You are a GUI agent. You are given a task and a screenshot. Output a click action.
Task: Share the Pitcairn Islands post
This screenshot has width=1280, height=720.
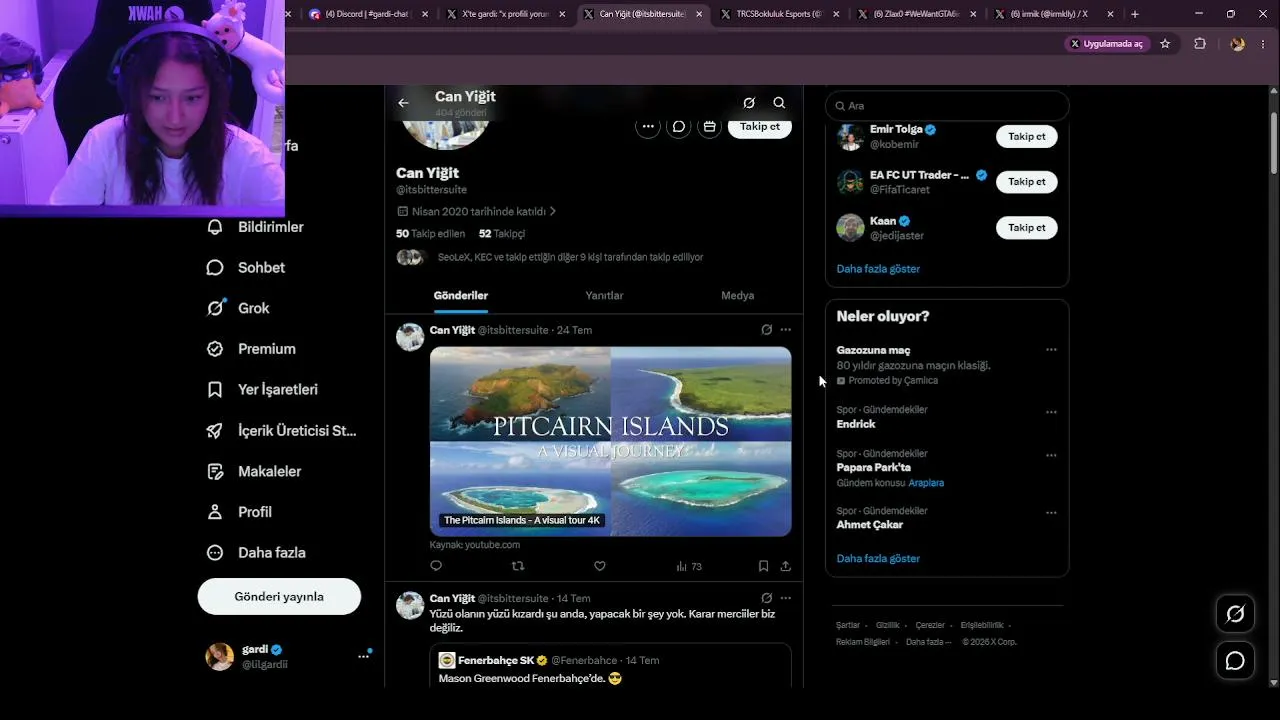(x=786, y=566)
